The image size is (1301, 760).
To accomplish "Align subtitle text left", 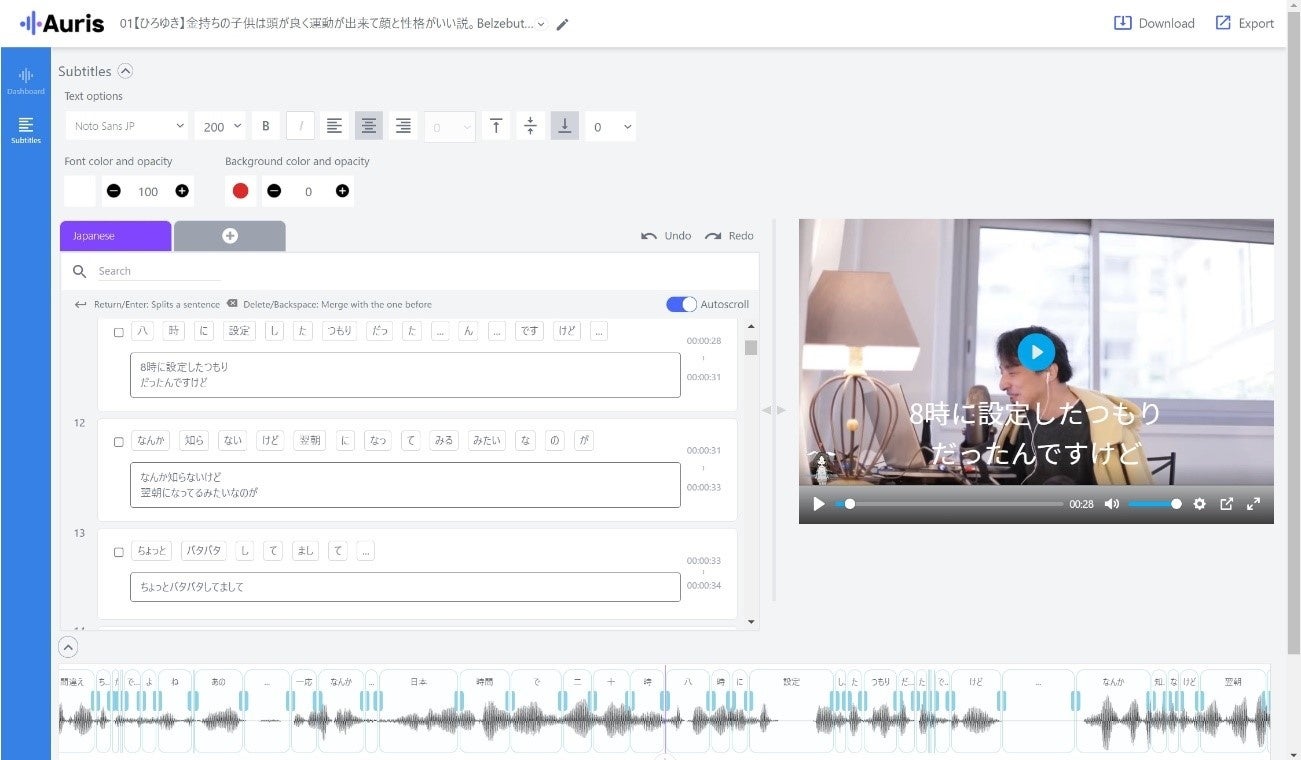I will pos(334,126).
